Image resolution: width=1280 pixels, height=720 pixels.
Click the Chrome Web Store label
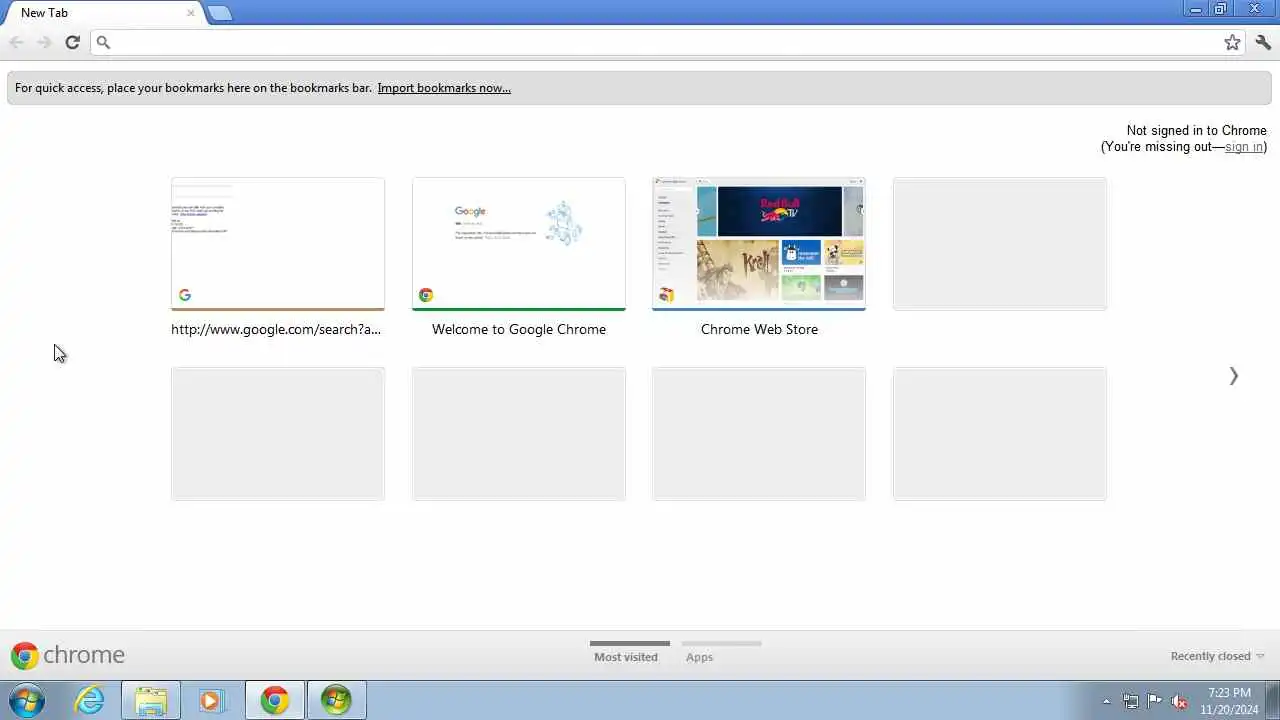tap(759, 329)
